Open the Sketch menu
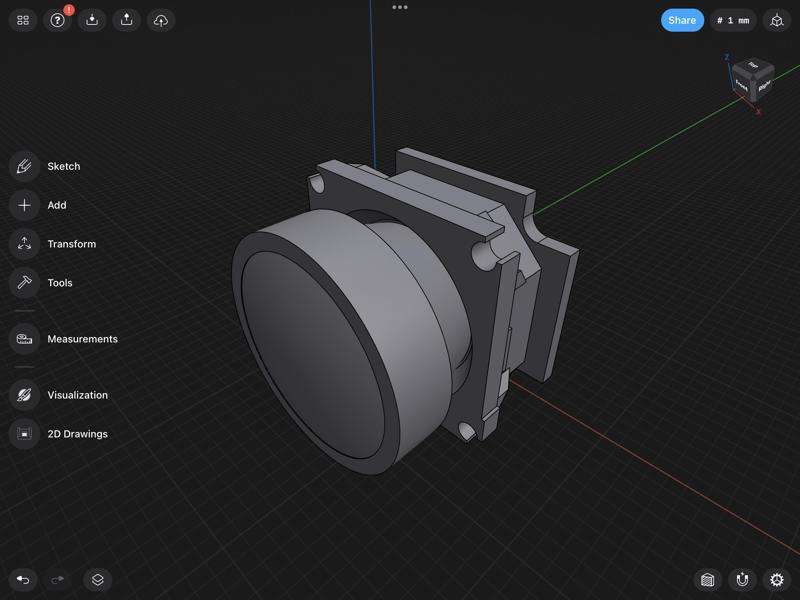Image resolution: width=800 pixels, height=600 pixels. [25, 166]
